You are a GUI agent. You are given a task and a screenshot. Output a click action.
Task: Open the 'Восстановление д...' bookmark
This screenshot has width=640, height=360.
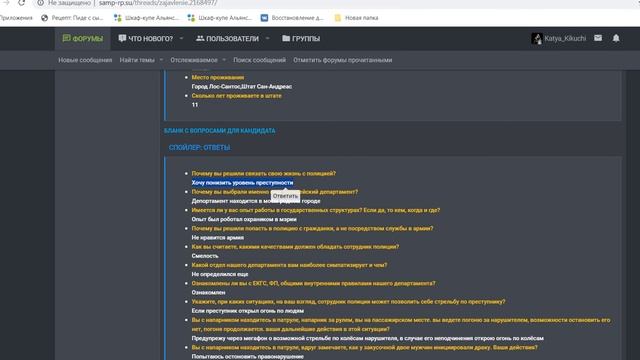[292, 18]
